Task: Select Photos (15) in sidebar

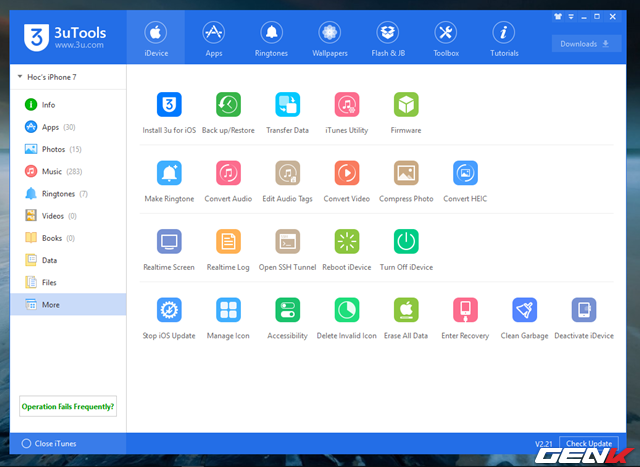Action: click(x=68, y=149)
